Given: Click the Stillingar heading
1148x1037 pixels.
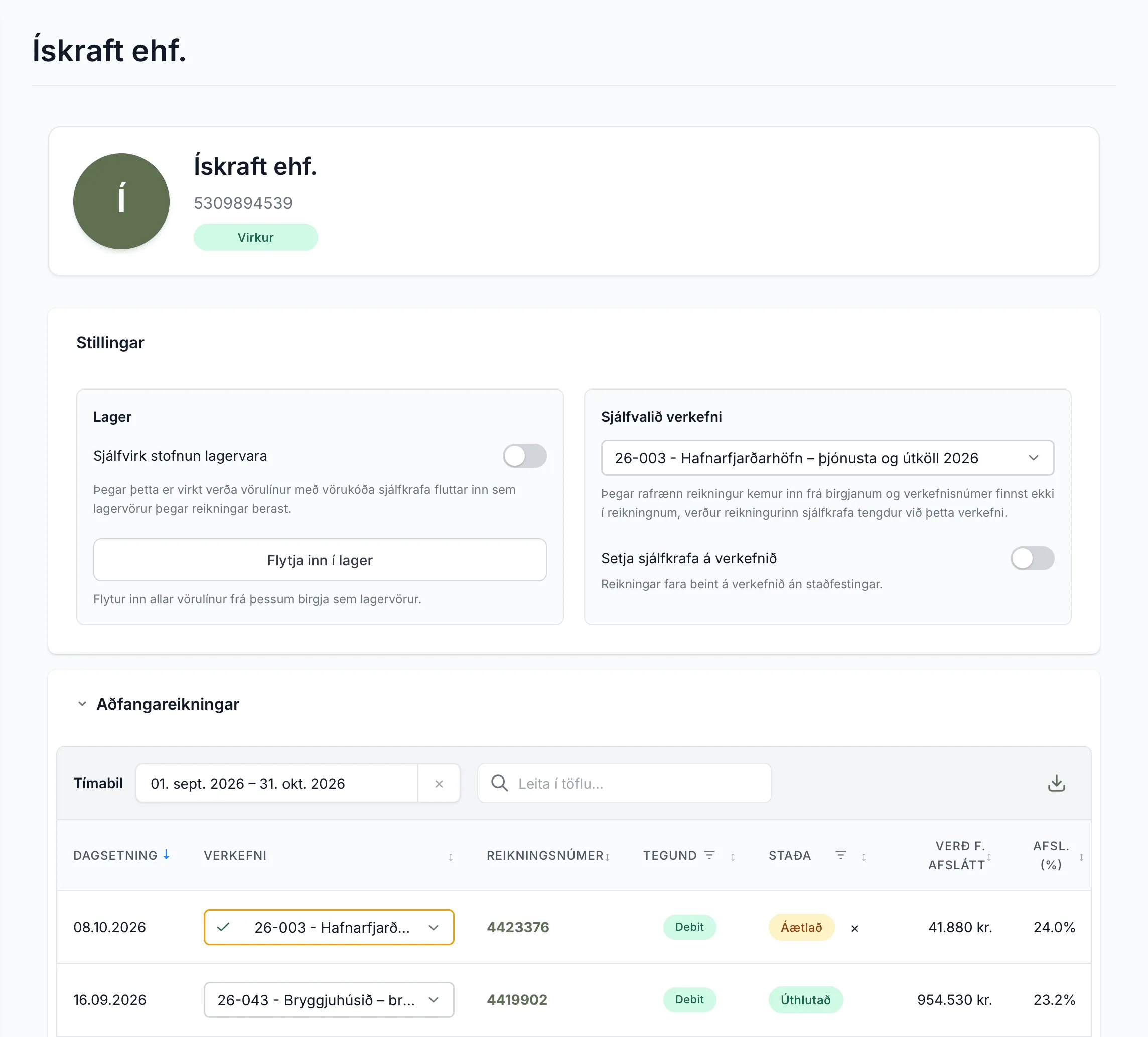Looking at the screenshot, I should 110,342.
